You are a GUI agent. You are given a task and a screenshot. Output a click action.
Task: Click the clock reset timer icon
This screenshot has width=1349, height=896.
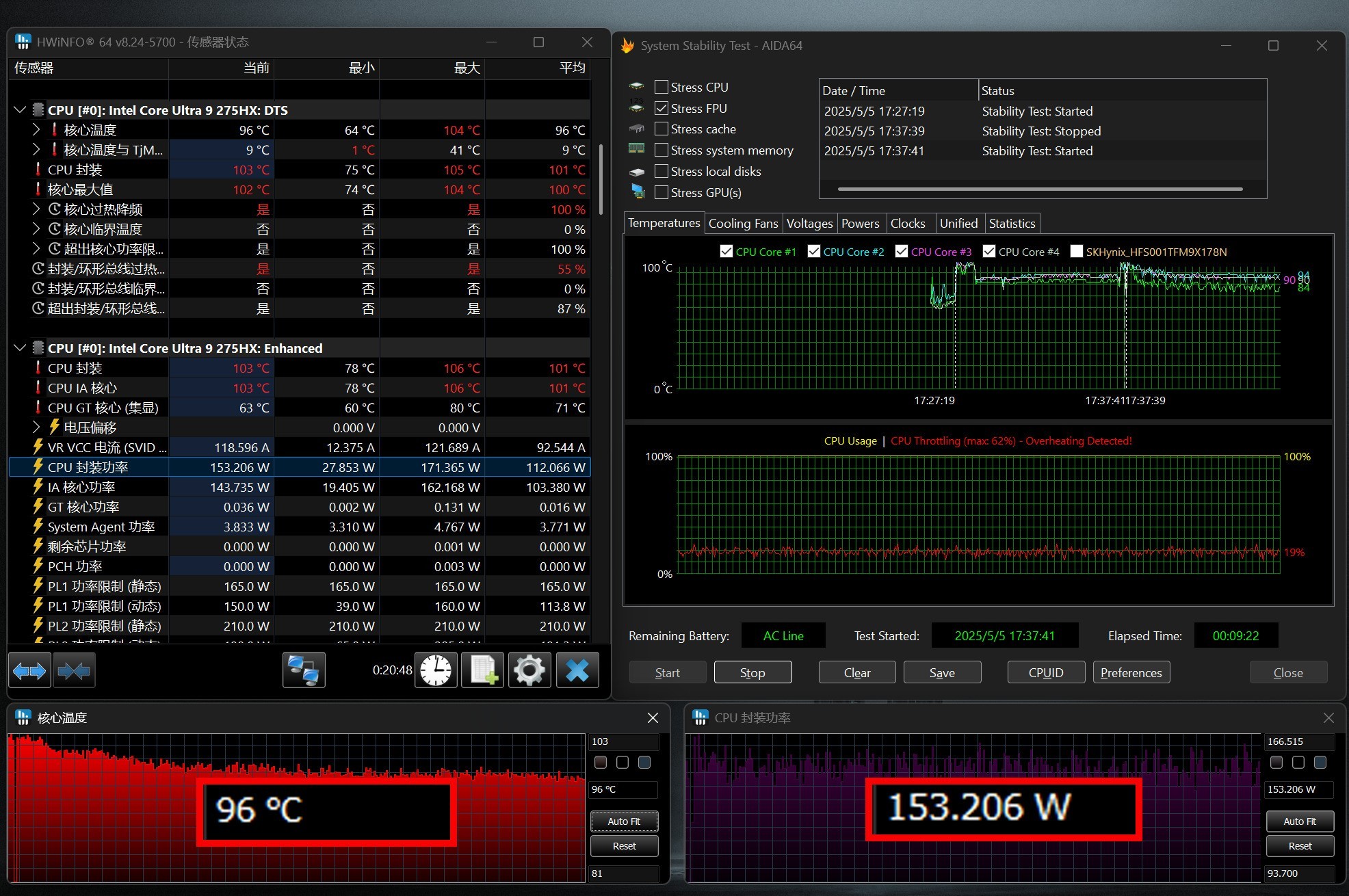(x=436, y=671)
